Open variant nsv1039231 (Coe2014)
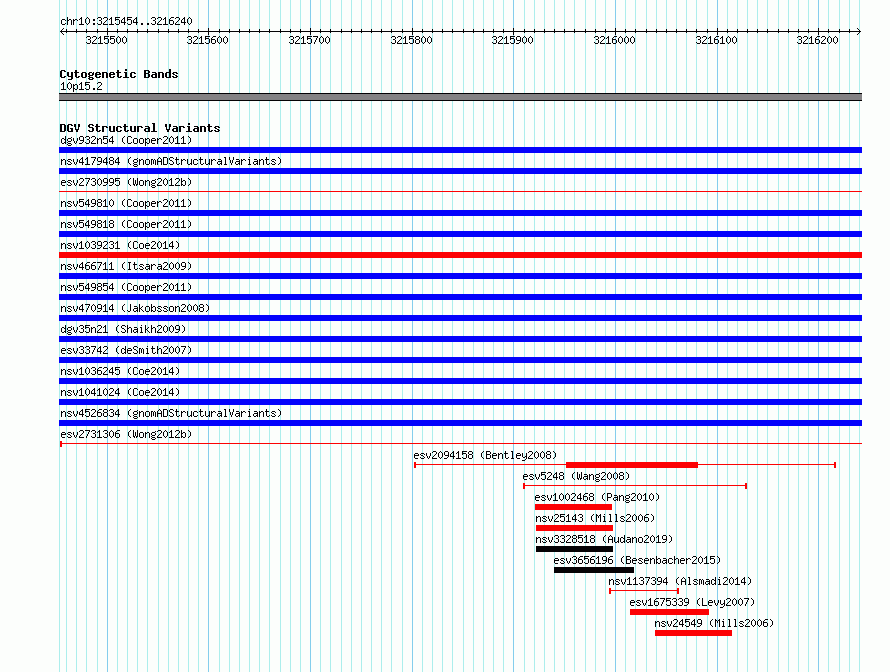Screen dimensions: 890x672 (120, 245)
